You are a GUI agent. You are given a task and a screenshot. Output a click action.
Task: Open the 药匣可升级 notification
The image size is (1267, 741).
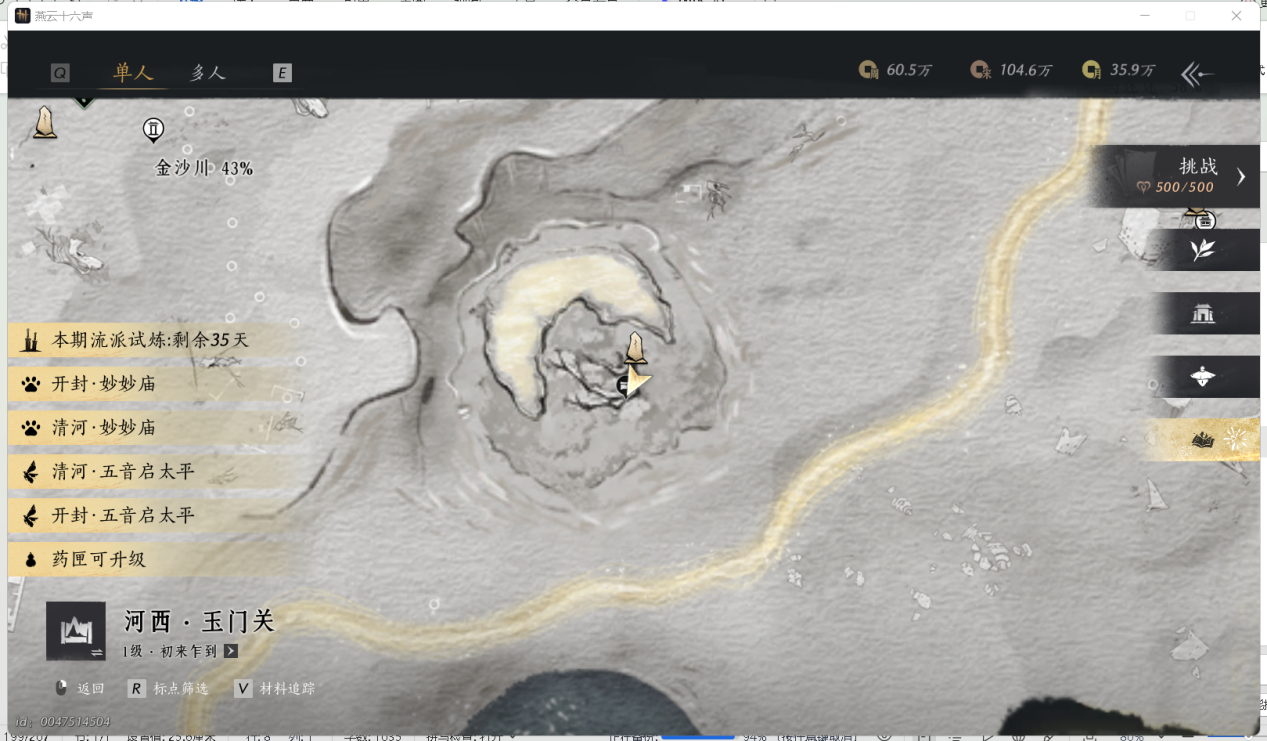[x=98, y=560]
